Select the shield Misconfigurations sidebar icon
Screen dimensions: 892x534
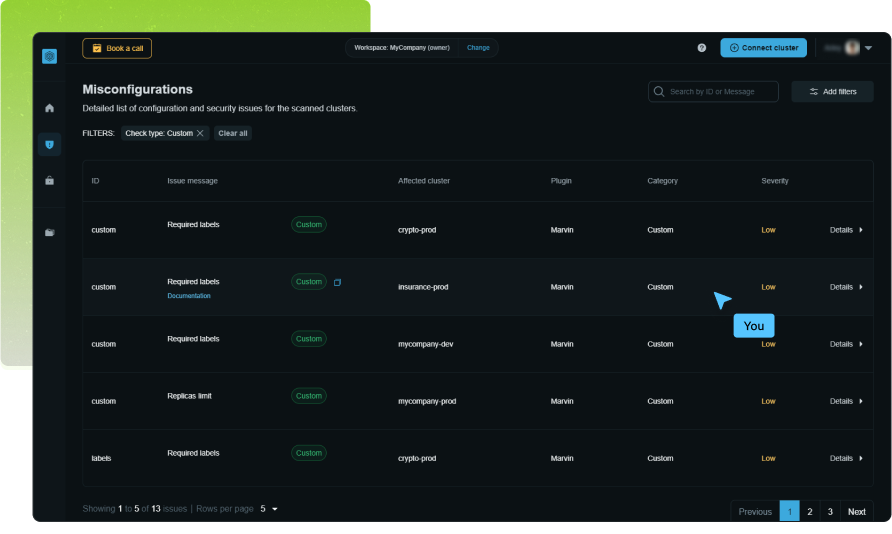(50, 145)
